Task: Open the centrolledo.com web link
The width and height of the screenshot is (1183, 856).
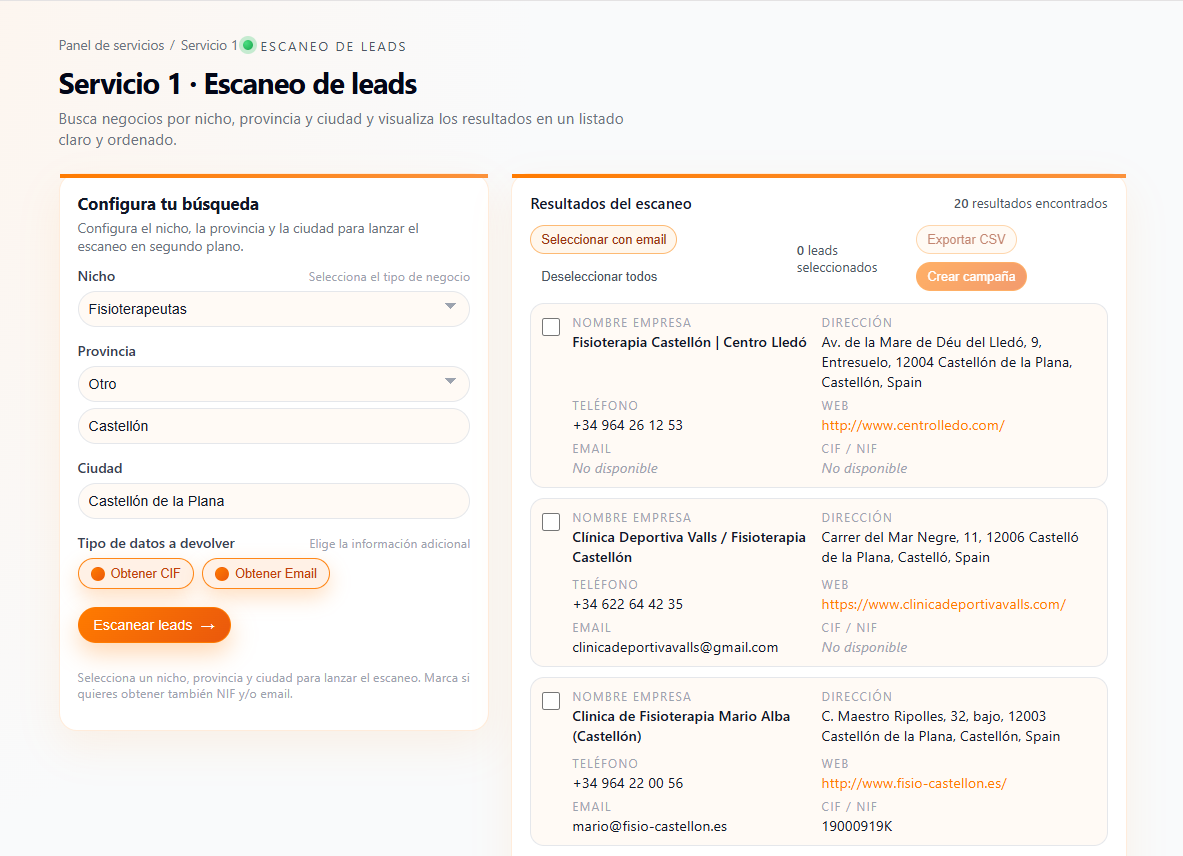Action: tap(913, 425)
